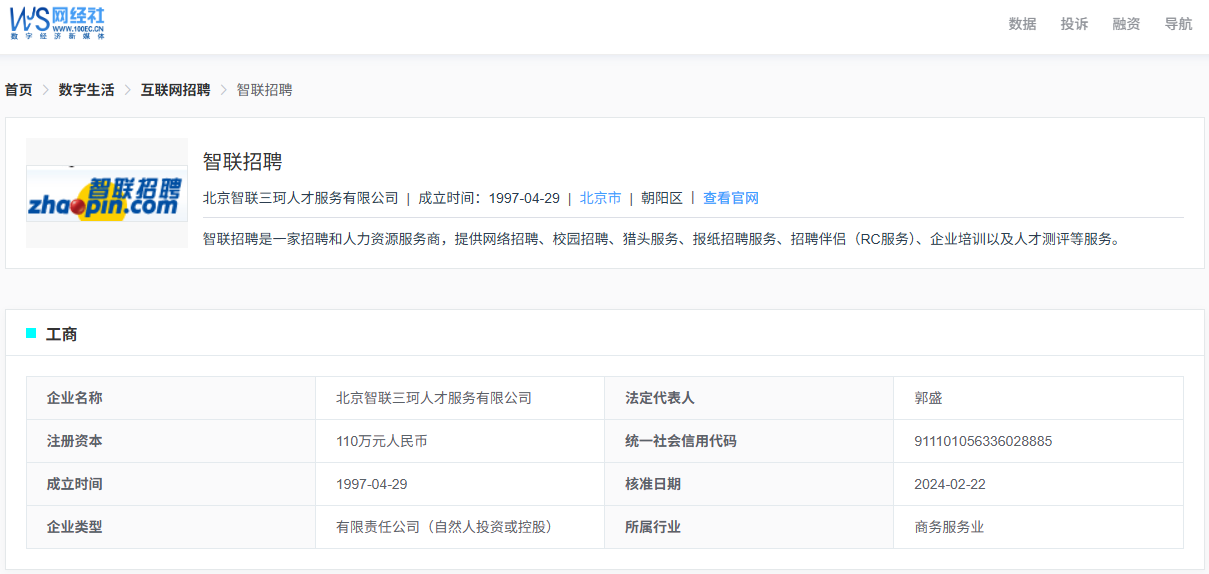Open the 导航 menu item
Viewport: 1209px width, 574px height.
[1178, 24]
